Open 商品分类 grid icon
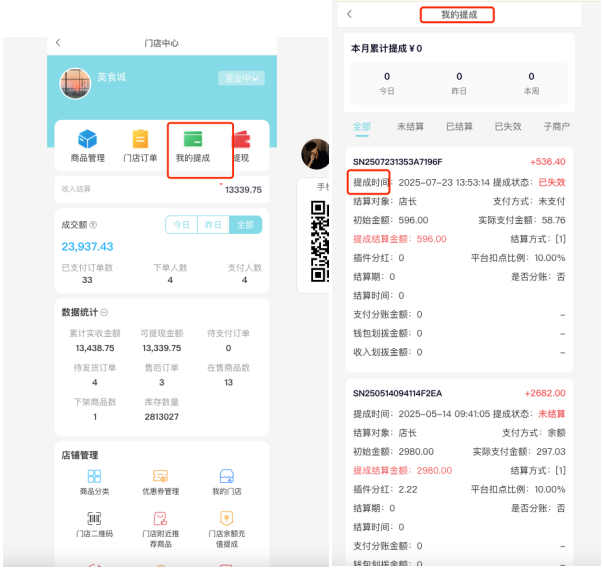This screenshot has height=570, width=602. (x=94, y=476)
